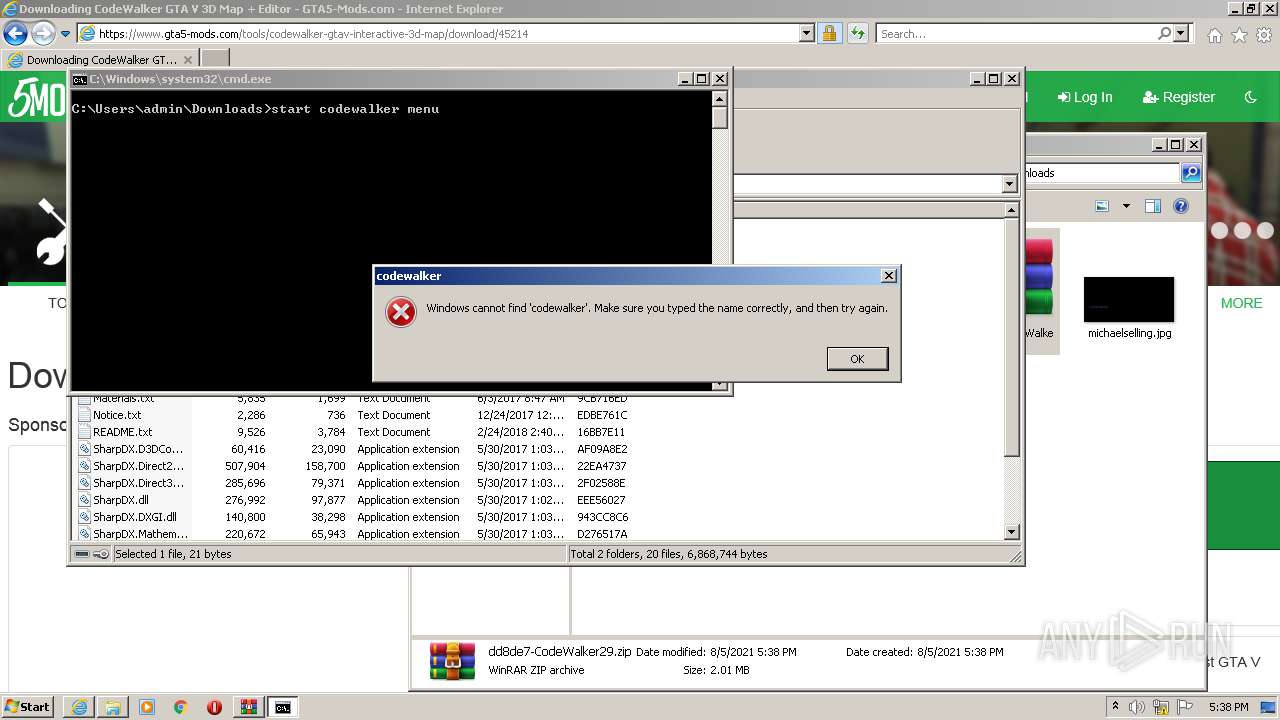Click Explorer change view icon
This screenshot has width=1280, height=720.
tap(1102, 206)
